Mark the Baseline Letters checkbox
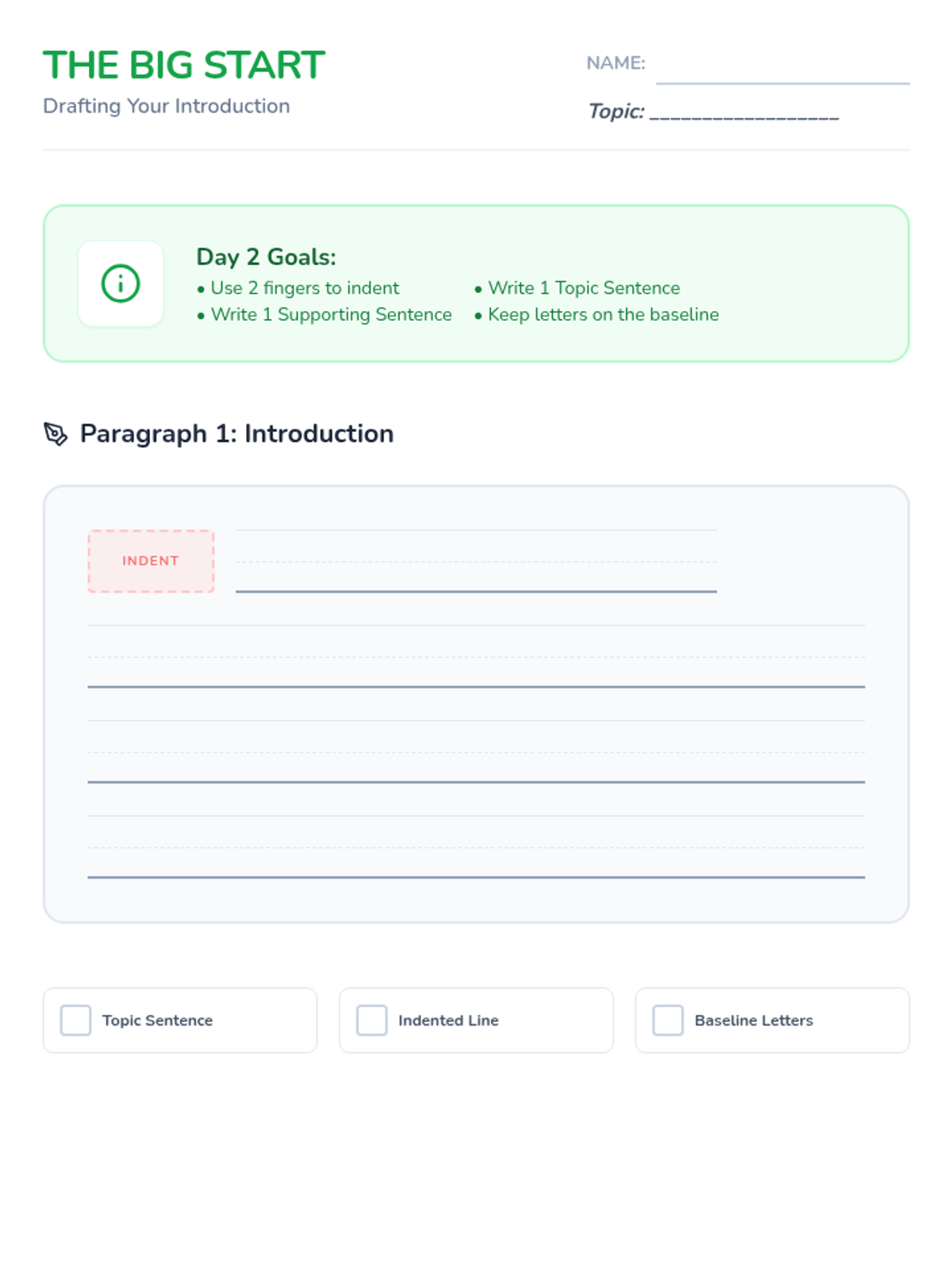This screenshot has width=952, height=1270. tap(668, 1020)
